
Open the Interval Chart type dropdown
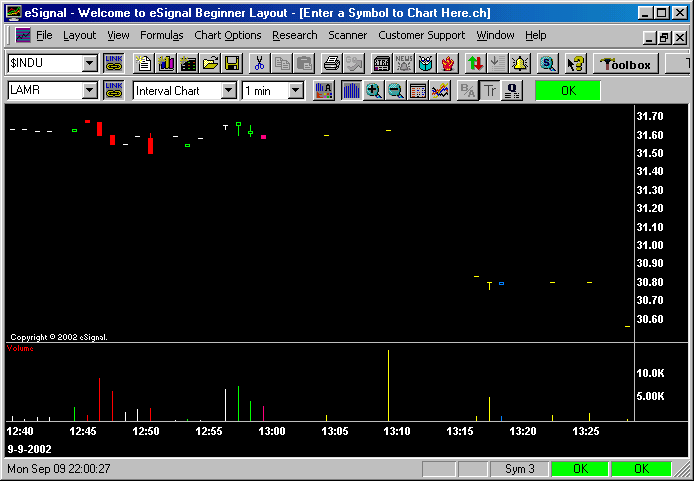[229, 91]
